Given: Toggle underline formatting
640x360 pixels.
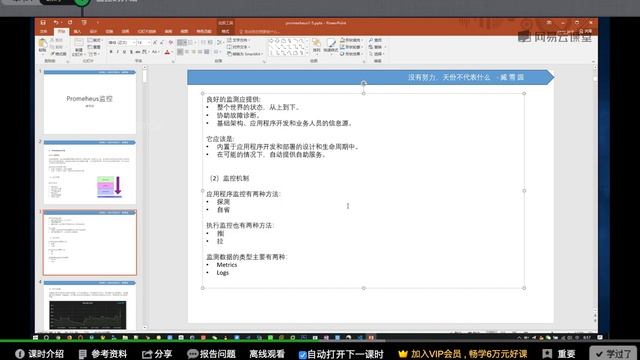Looking at the screenshot, I should pyautogui.click(x=124, y=52).
